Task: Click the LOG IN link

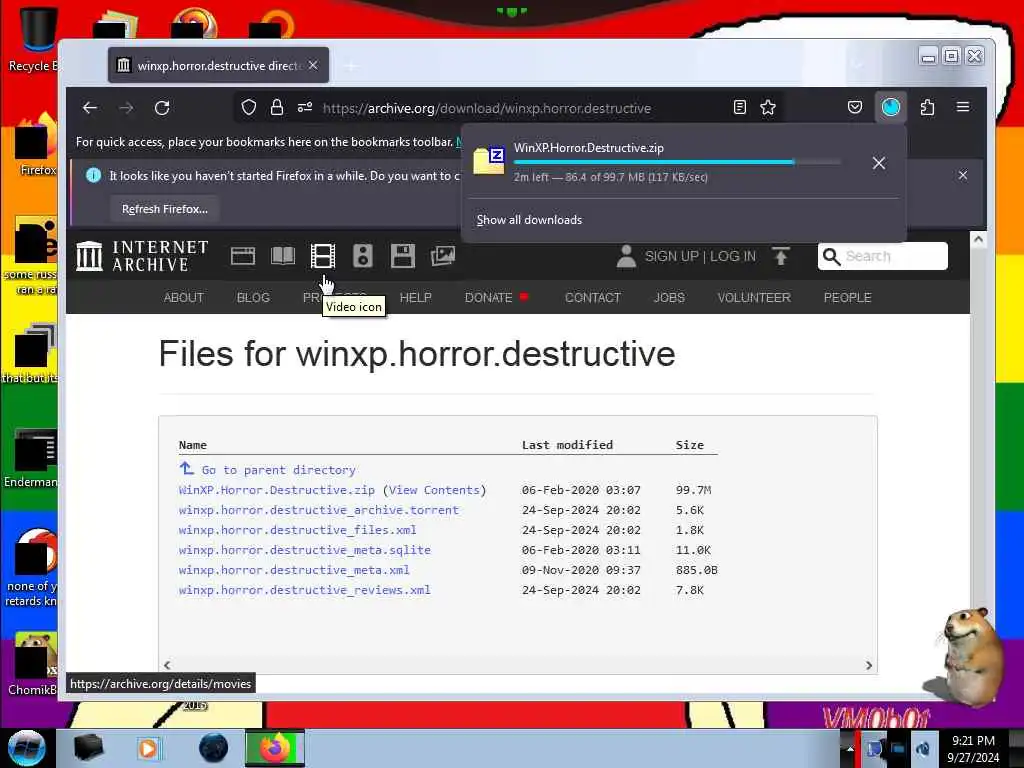Action: point(733,256)
